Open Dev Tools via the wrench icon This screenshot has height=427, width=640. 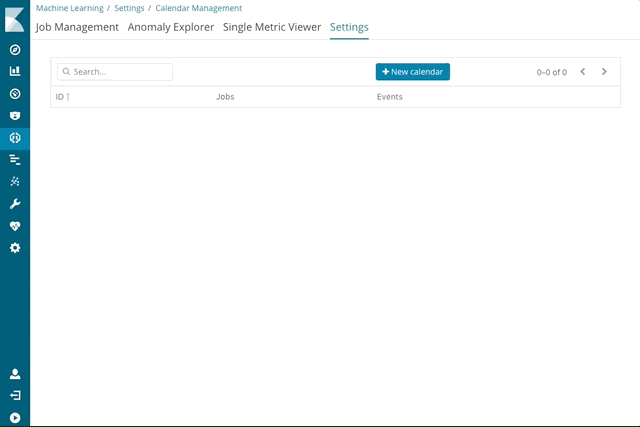15,204
